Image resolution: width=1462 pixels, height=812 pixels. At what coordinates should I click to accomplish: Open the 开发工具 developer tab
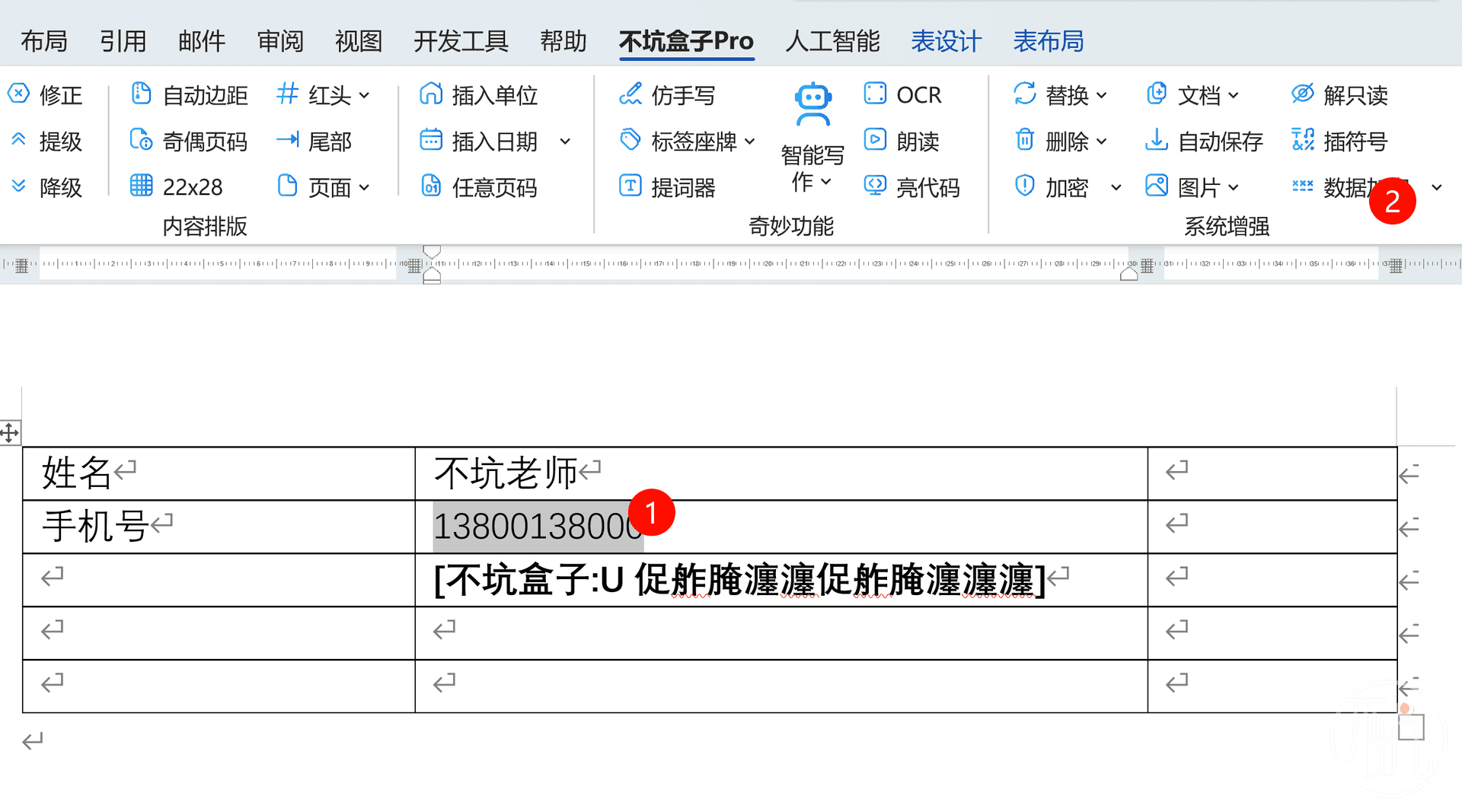461,41
